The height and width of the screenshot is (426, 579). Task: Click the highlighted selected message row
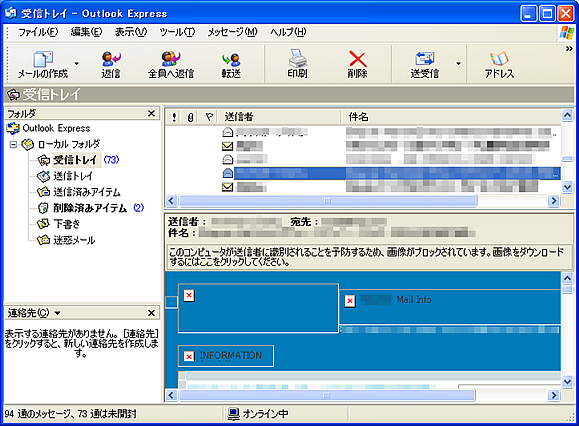tap(397, 173)
